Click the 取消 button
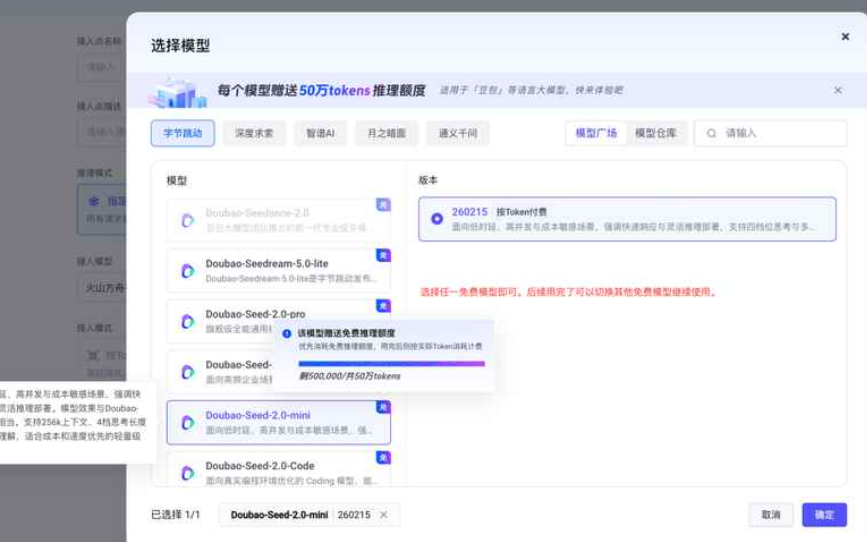The image size is (867, 542). [771, 515]
